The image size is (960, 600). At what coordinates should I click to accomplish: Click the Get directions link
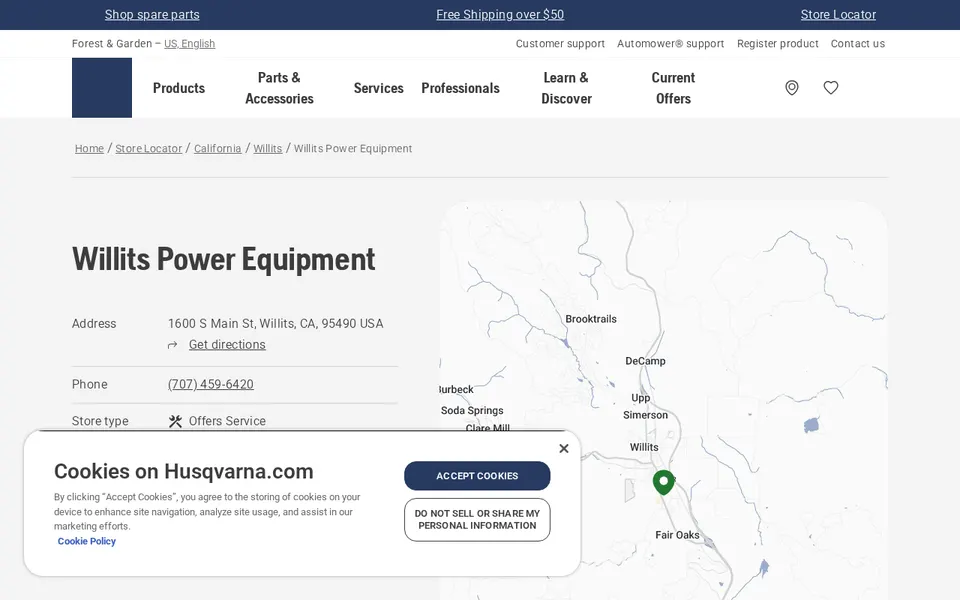(227, 345)
